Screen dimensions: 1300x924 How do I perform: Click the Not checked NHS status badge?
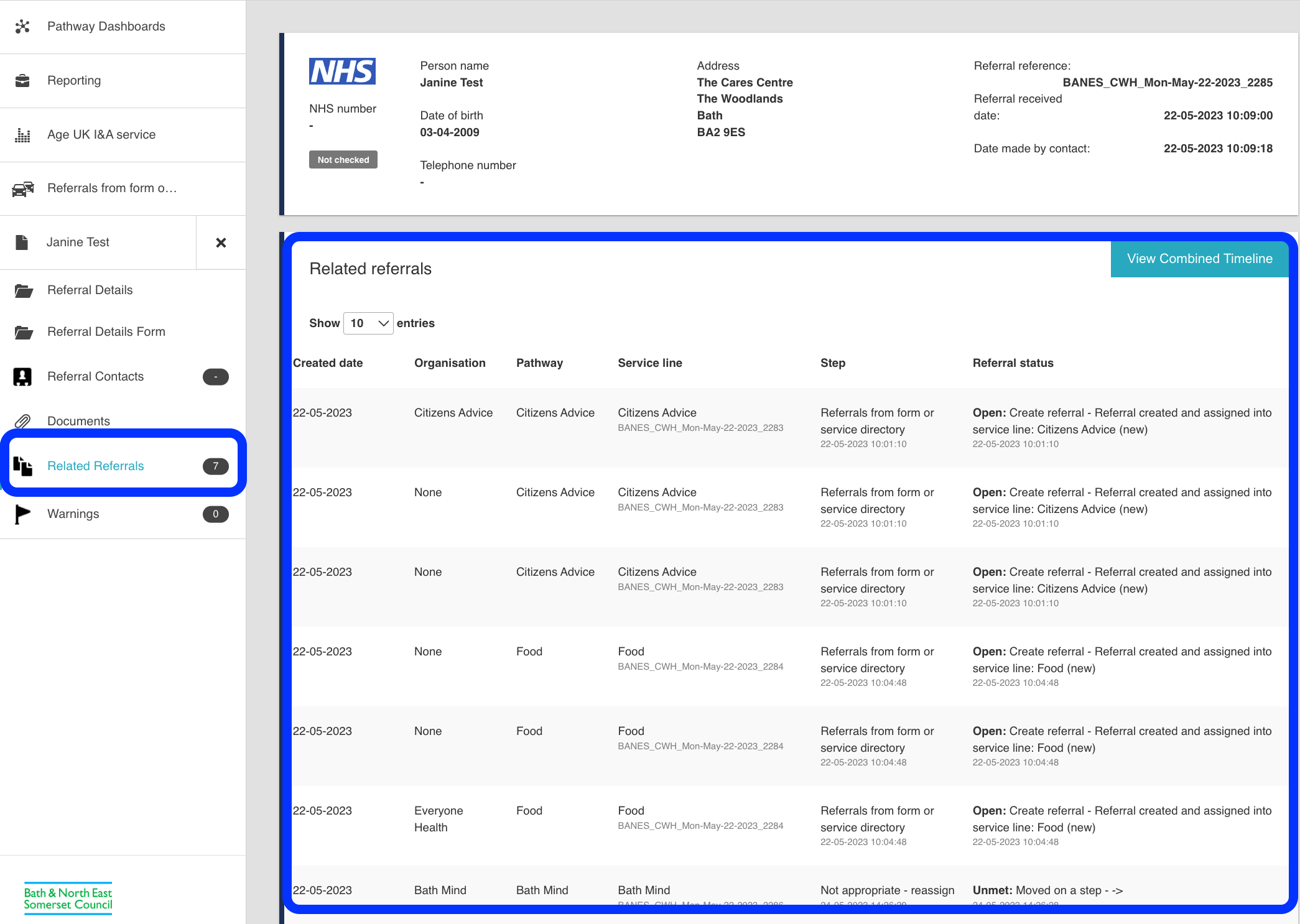343,160
